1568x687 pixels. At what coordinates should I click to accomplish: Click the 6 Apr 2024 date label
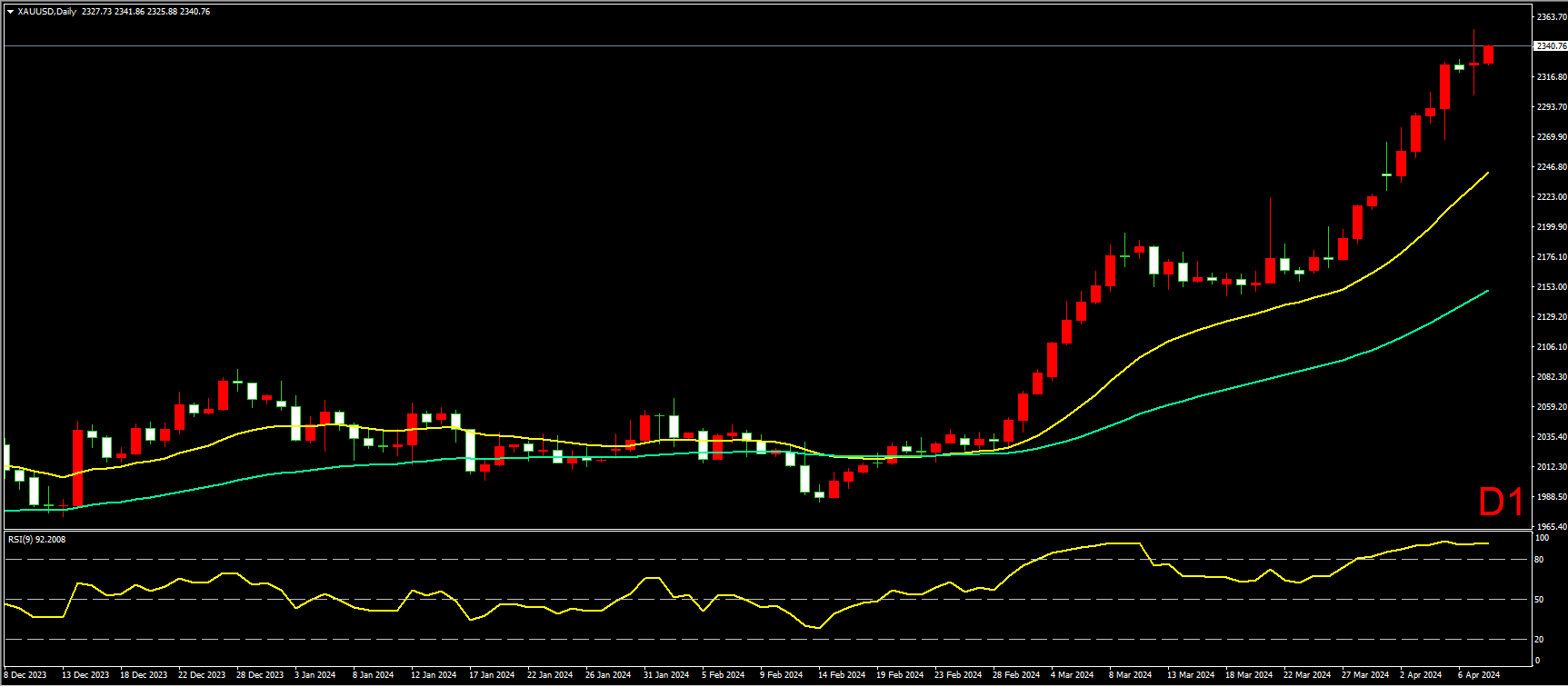tap(1479, 675)
